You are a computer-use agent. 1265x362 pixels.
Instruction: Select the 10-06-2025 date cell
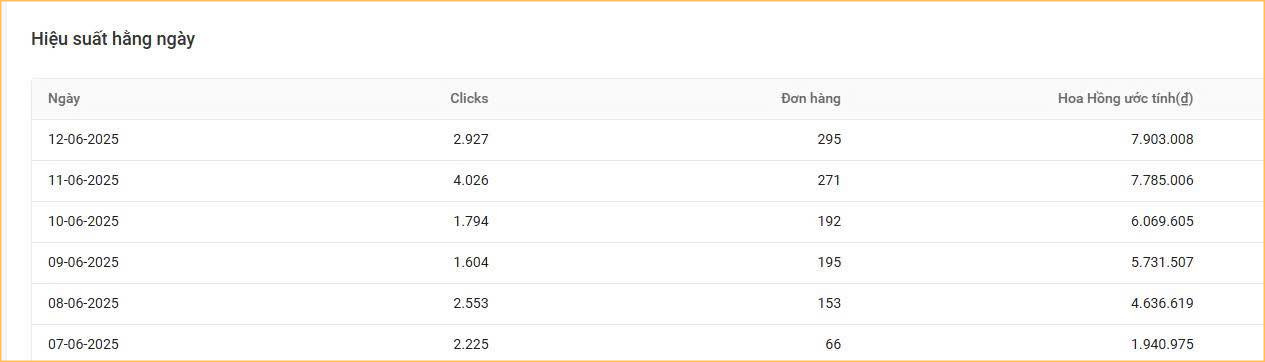pyautogui.click(x=83, y=222)
